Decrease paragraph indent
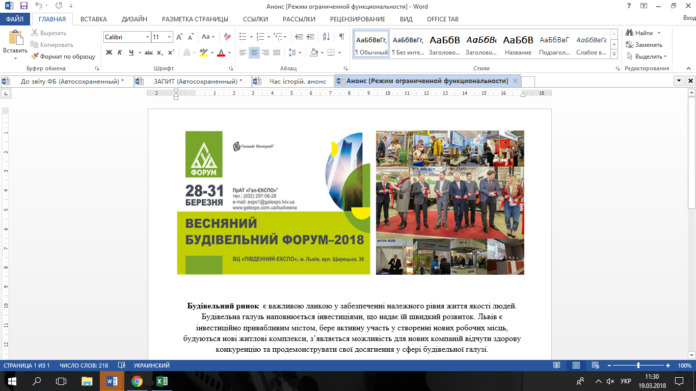This screenshot has height=391, width=696. 299,37
